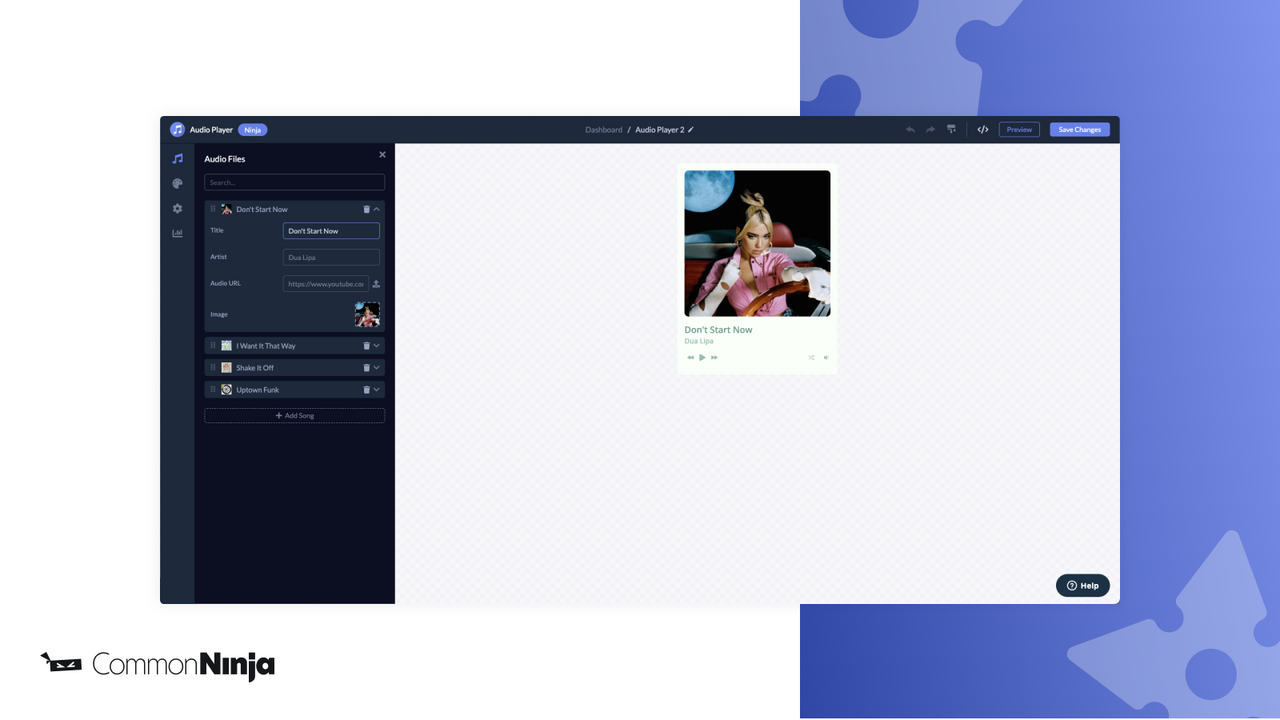
Task: Click the Audio URL input field
Action: tap(326, 284)
